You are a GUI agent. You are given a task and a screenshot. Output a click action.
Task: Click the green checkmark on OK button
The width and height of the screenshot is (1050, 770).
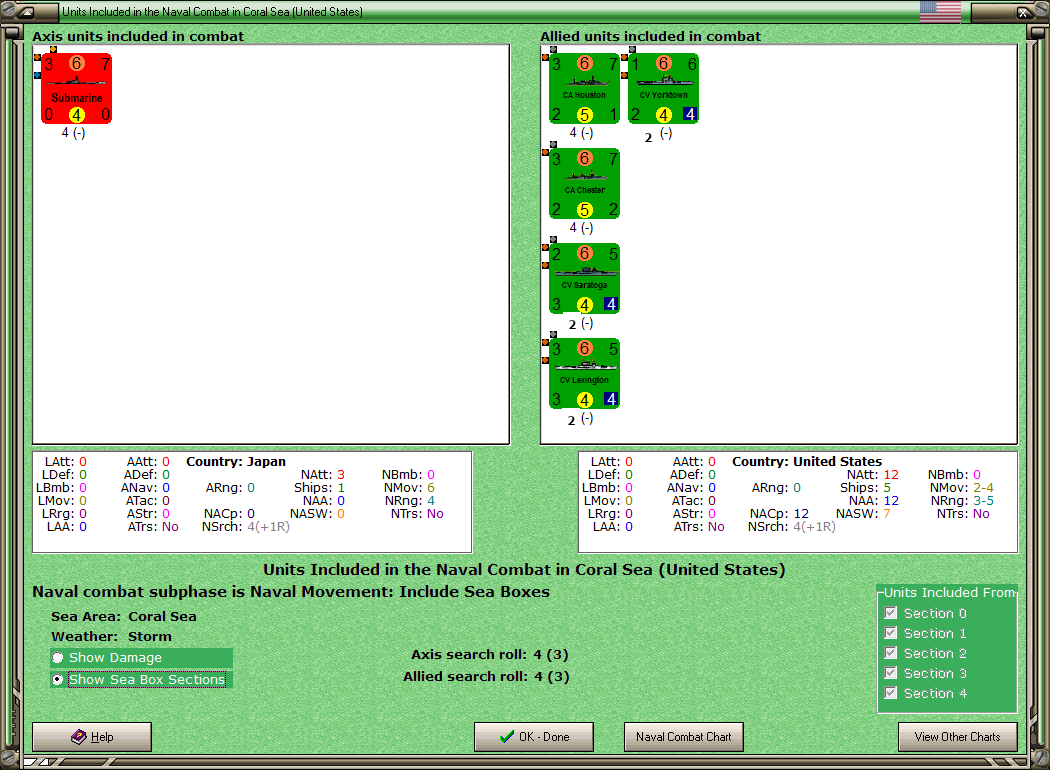(x=507, y=737)
